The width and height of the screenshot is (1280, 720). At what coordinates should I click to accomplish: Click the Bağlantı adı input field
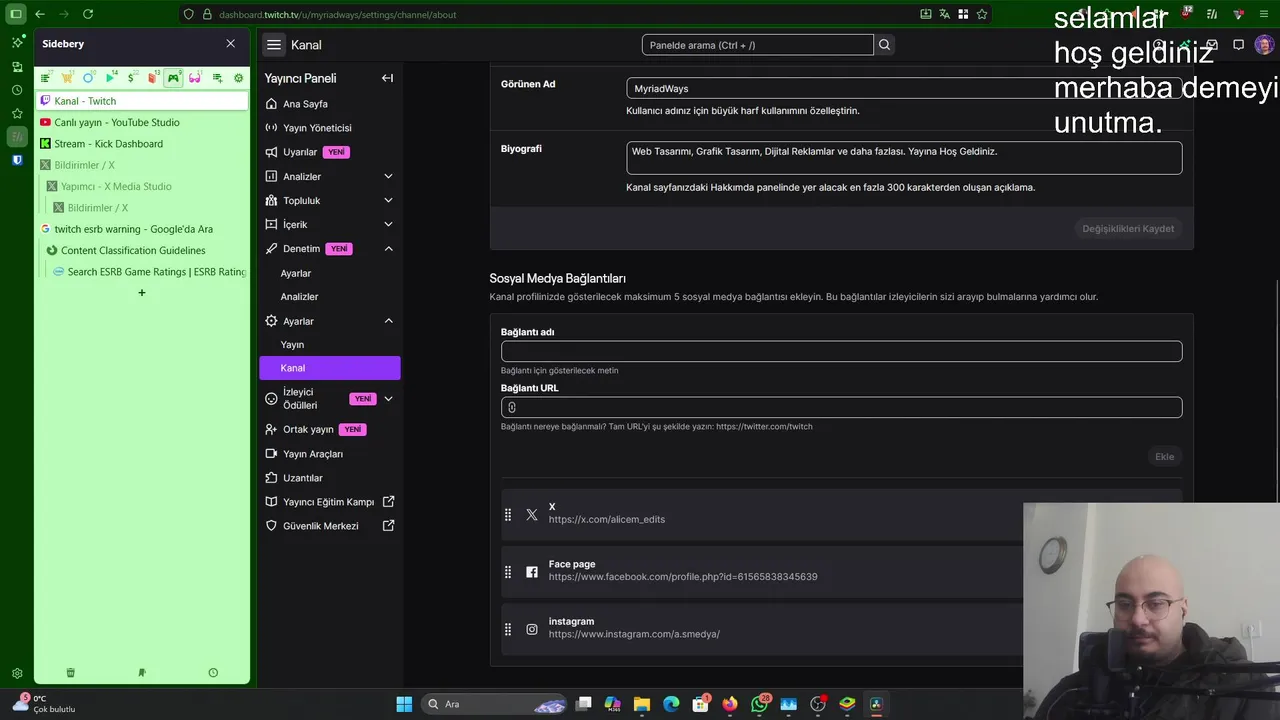coord(841,351)
